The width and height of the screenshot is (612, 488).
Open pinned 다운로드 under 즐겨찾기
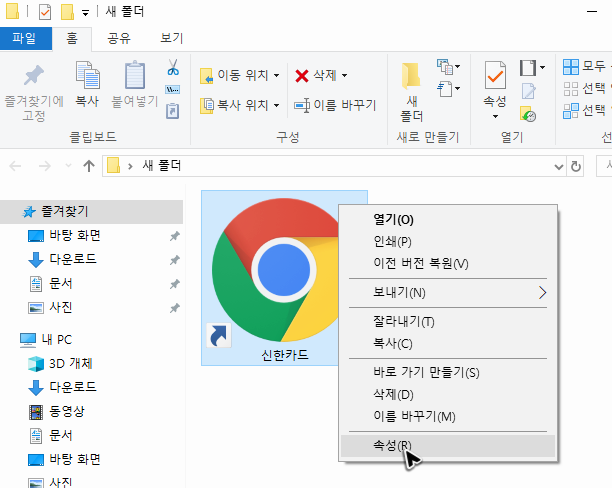(x=73, y=259)
